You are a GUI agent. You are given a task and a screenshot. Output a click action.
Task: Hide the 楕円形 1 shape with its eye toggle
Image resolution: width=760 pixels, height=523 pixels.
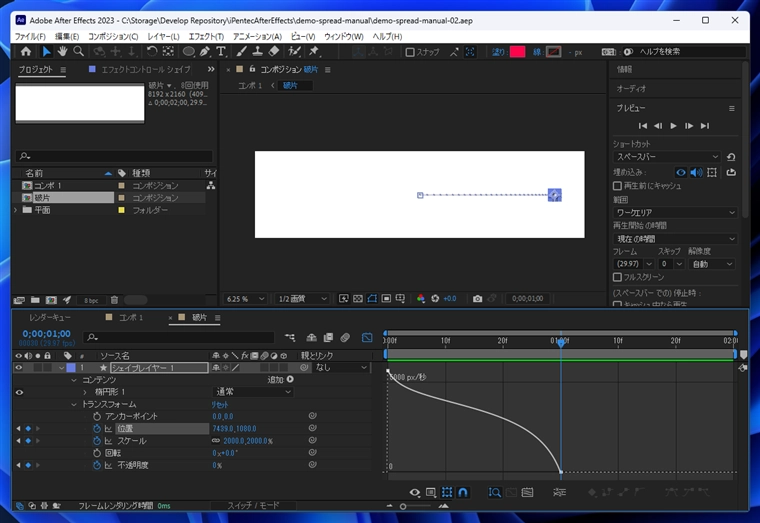pyautogui.click(x=19, y=392)
